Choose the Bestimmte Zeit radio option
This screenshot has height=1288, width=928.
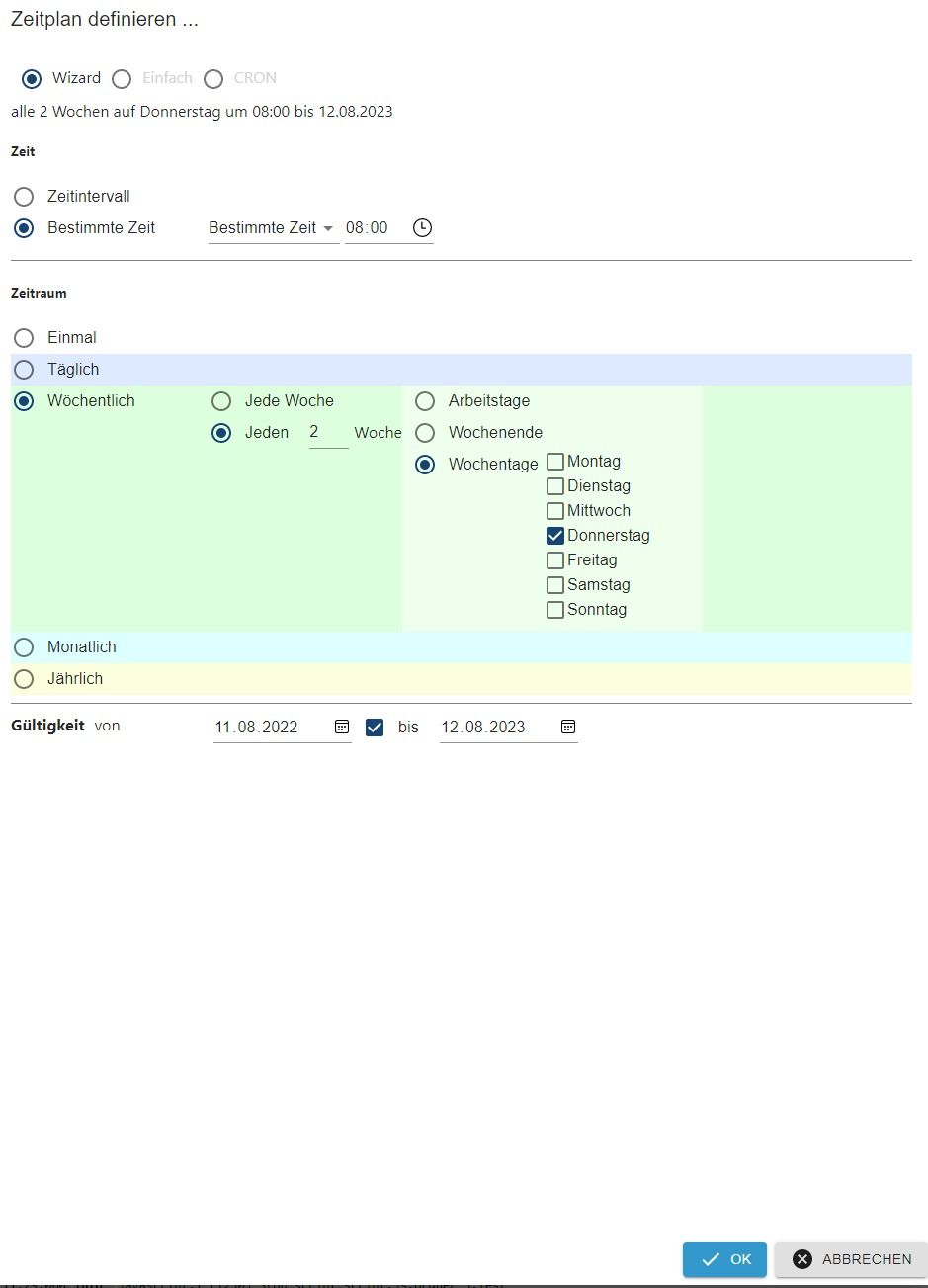(x=24, y=228)
